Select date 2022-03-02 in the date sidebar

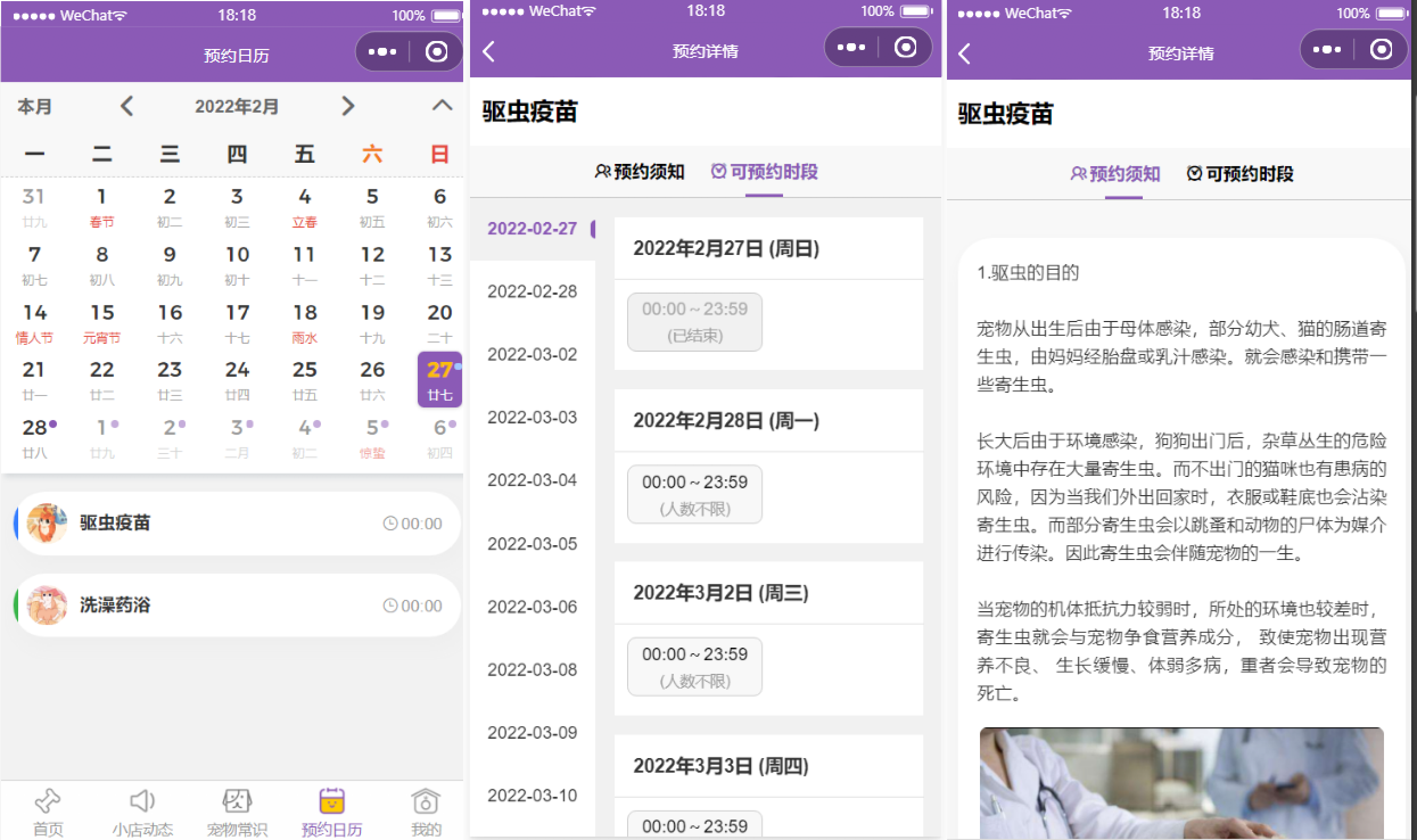pos(533,355)
